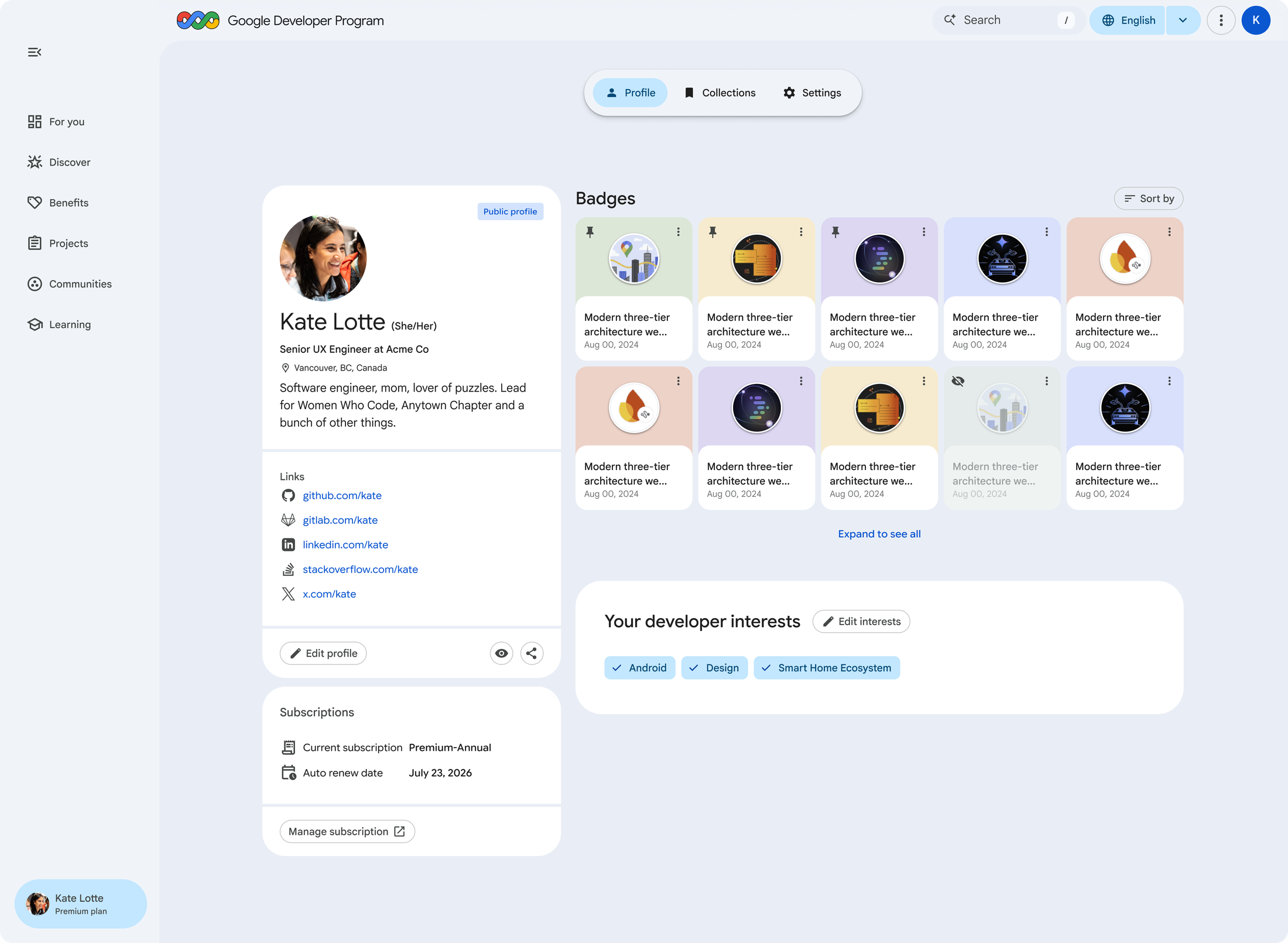This screenshot has height=943, width=1288.
Task: Toggle profile preview with the eye icon
Action: pyautogui.click(x=501, y=653)
